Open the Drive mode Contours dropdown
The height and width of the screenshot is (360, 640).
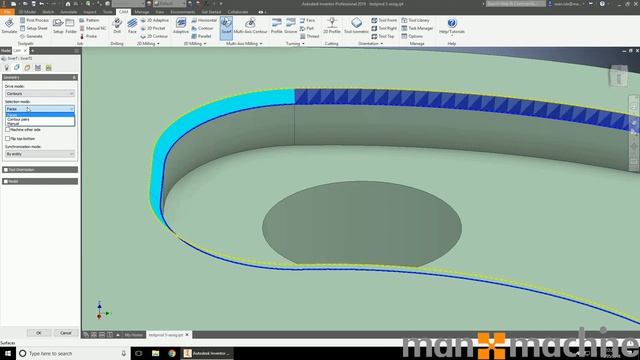pos(40,93)
